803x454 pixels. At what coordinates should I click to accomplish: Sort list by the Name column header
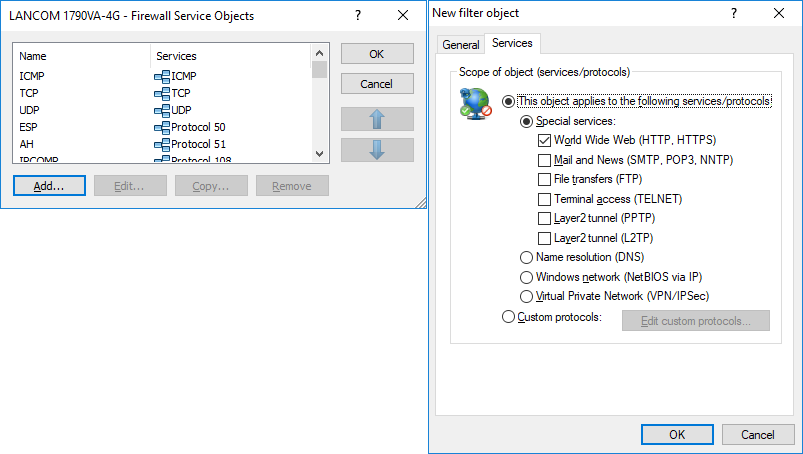80,56
